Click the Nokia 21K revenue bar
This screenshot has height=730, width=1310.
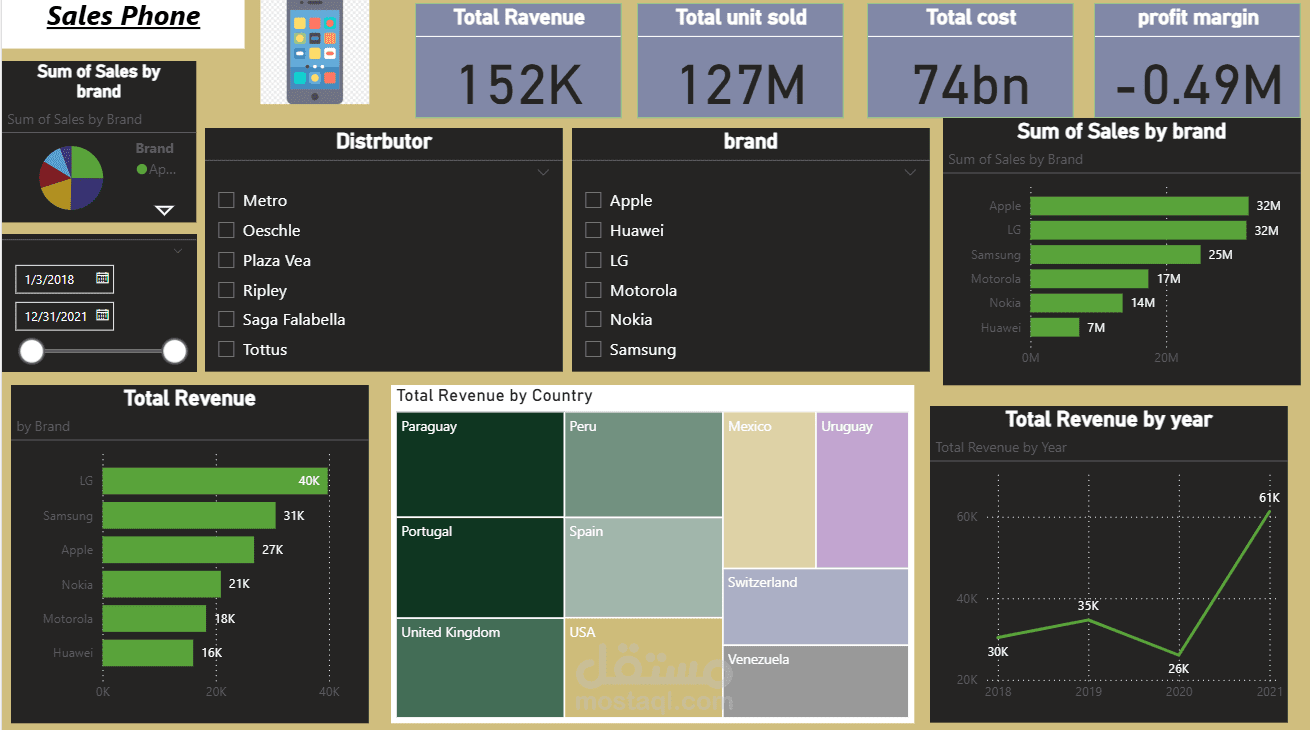[x=162, y=584]
